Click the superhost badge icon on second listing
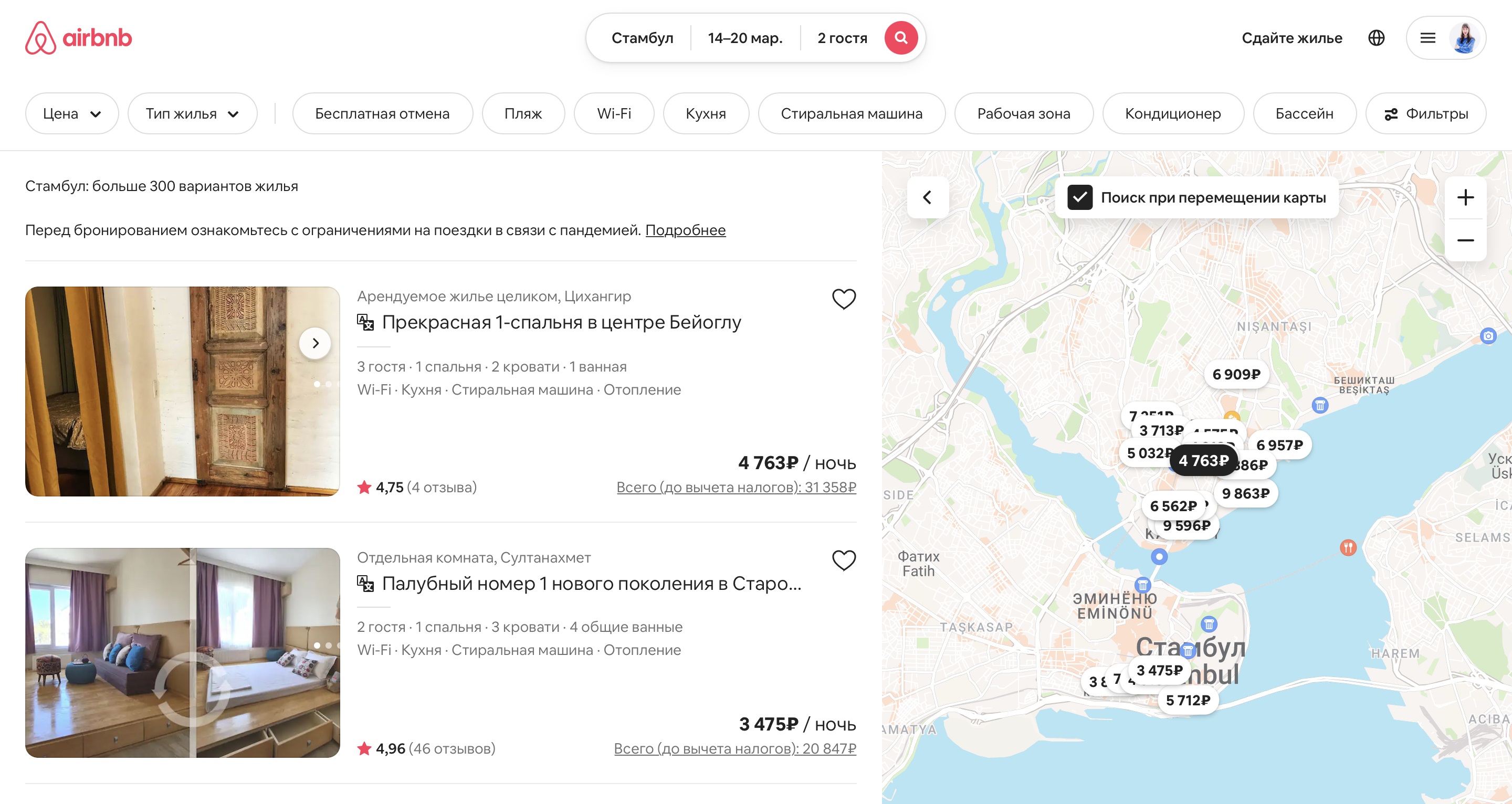The image size is (1512, 804). click(367, 582)
